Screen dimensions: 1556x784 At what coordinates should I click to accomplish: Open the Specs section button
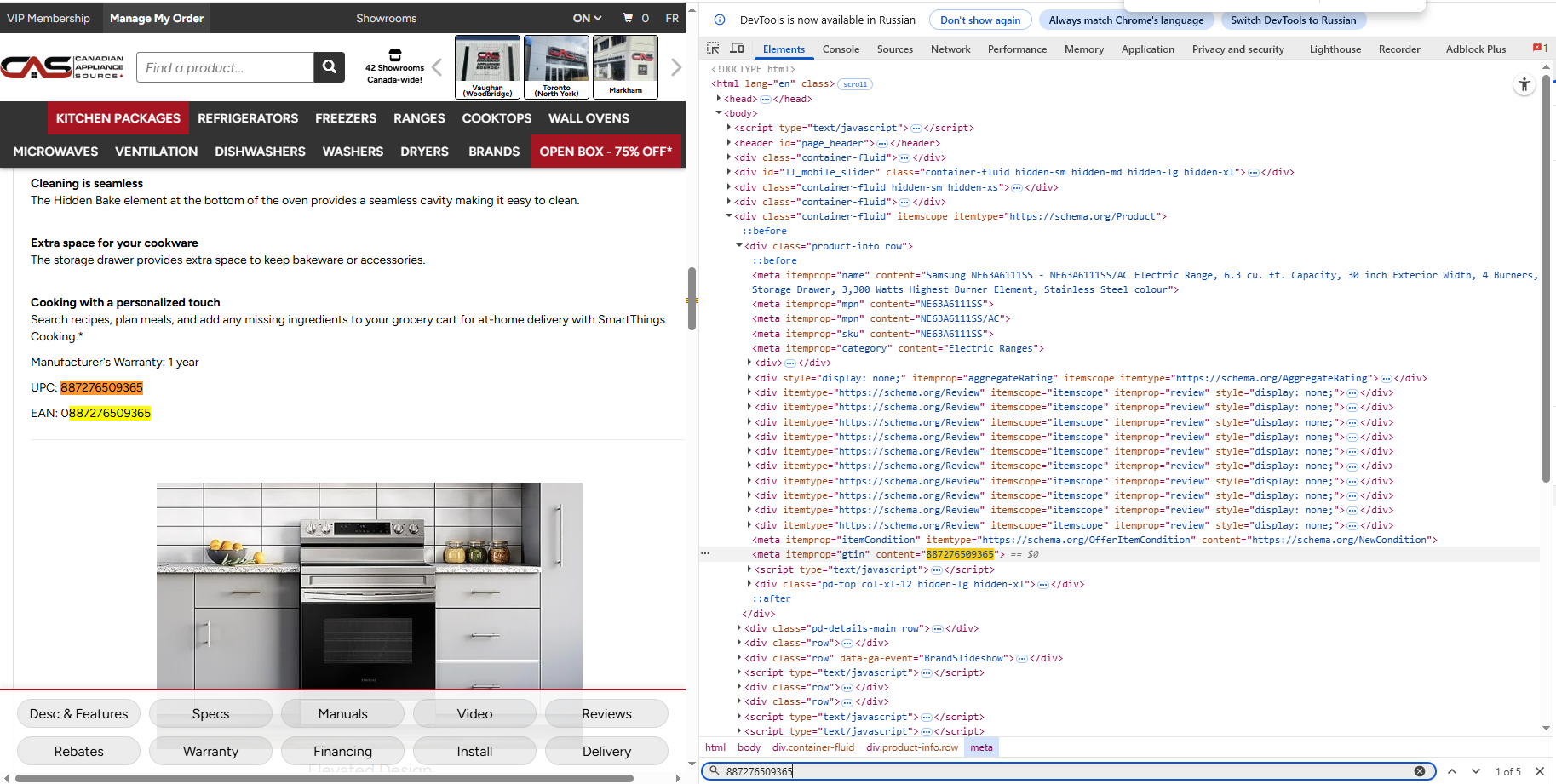(x=210, y=714)
